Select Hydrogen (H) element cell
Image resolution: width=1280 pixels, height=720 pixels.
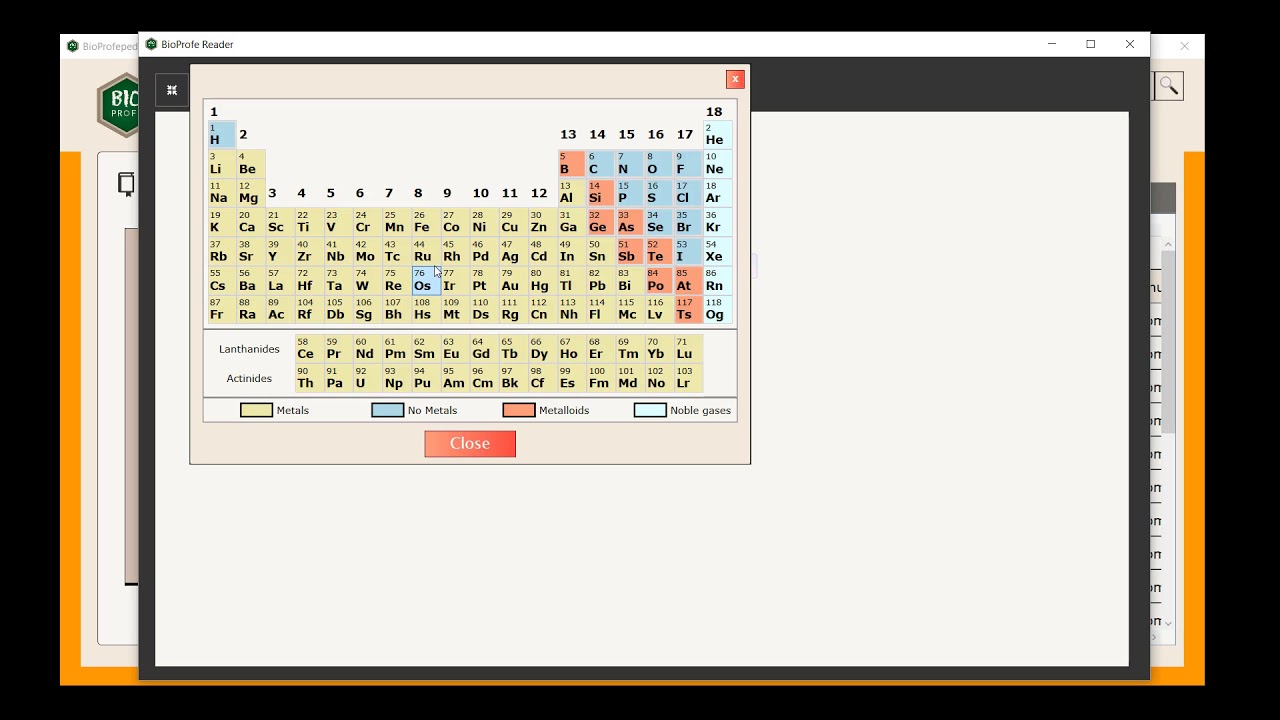pyautogui.click(x=222, y=135)
